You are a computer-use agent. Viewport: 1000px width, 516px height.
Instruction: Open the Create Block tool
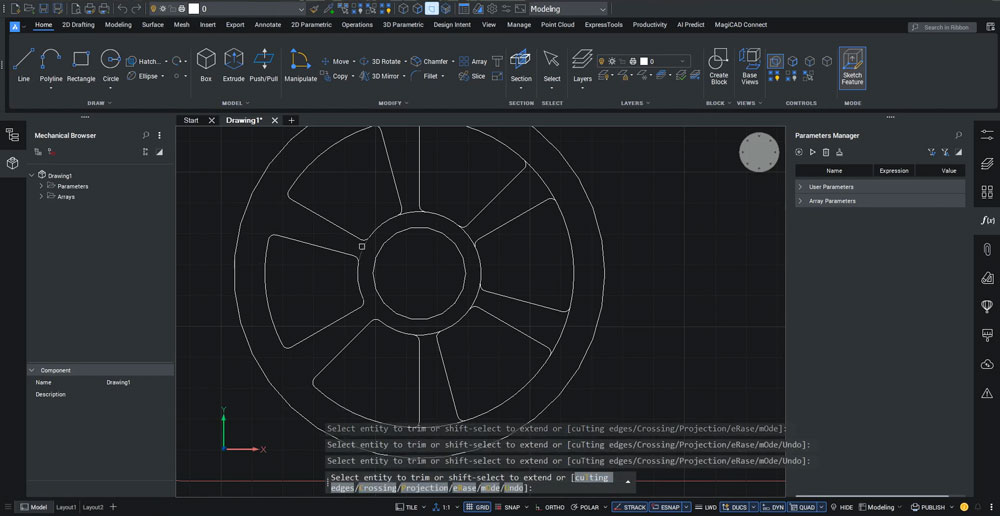click(x=718, y=65)
